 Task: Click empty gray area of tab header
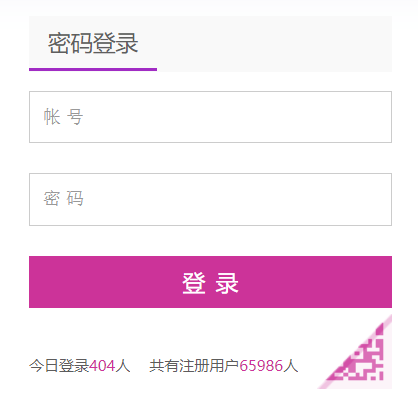click(273, 43)
